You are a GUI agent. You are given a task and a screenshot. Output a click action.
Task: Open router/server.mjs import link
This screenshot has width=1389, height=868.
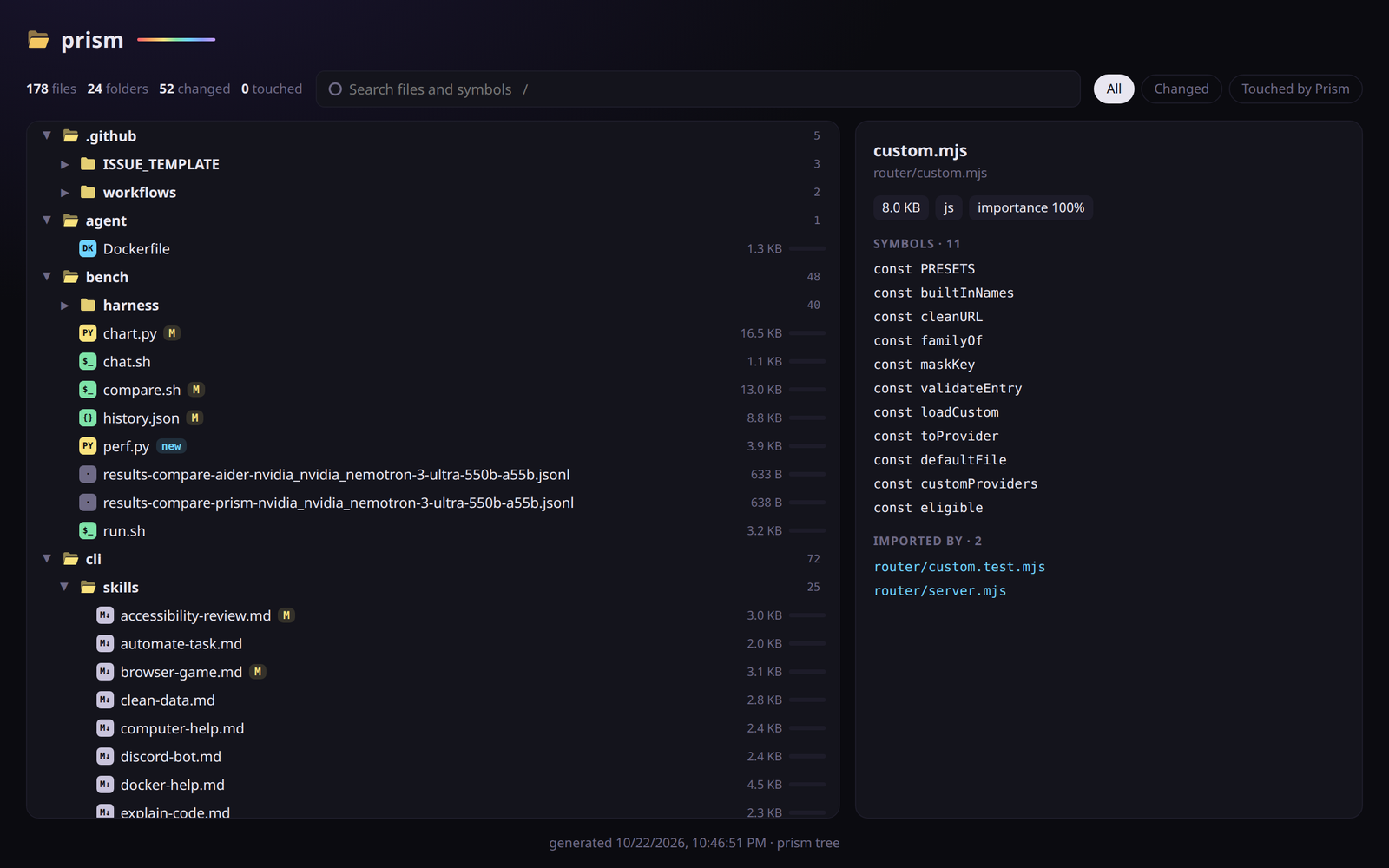[x=940, y=591]
